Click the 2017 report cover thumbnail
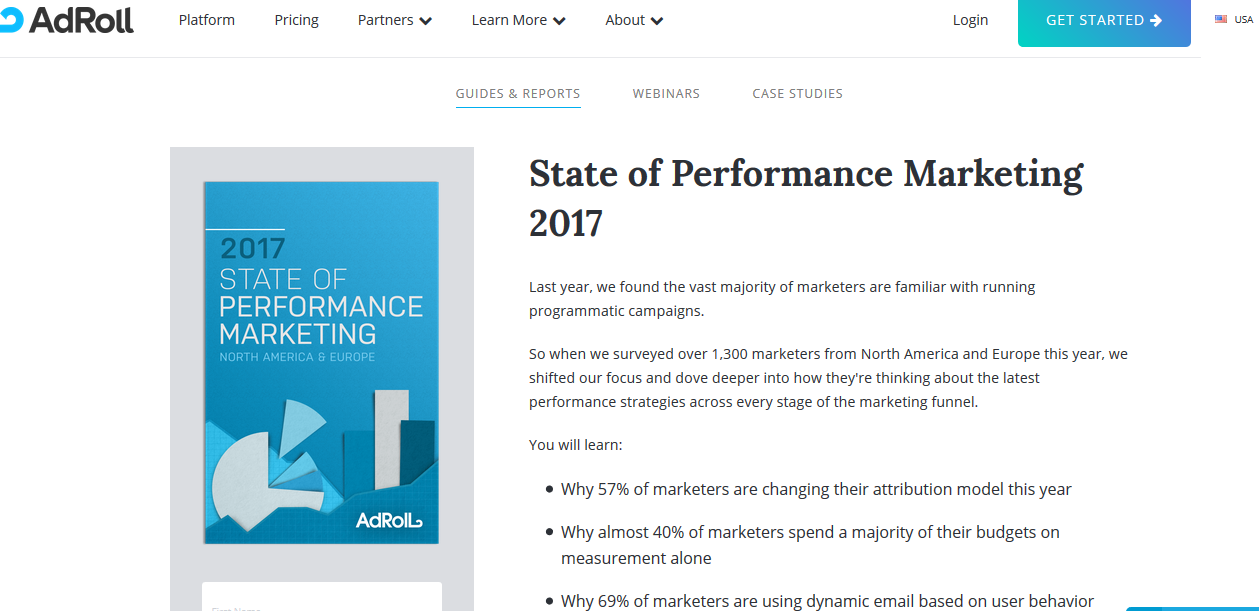This screenshot has width=1259, height=611. (x=321, y=362)
